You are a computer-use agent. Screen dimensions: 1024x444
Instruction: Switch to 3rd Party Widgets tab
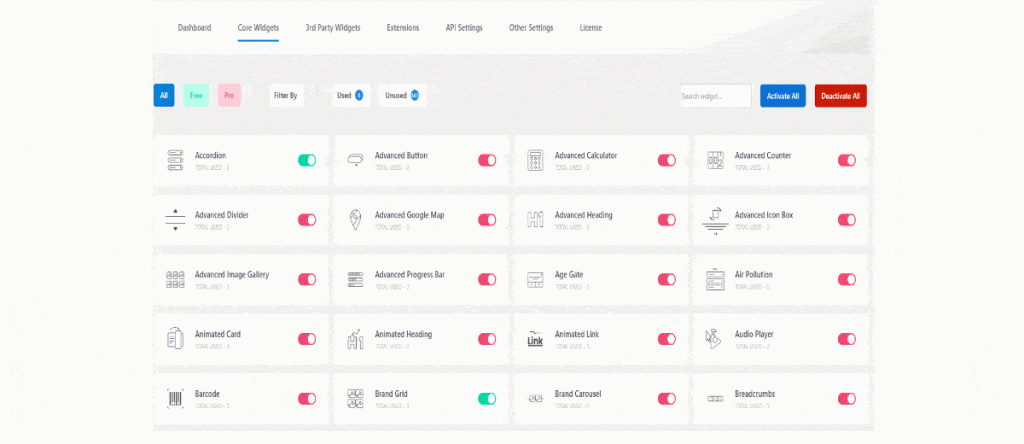(333, 28)
